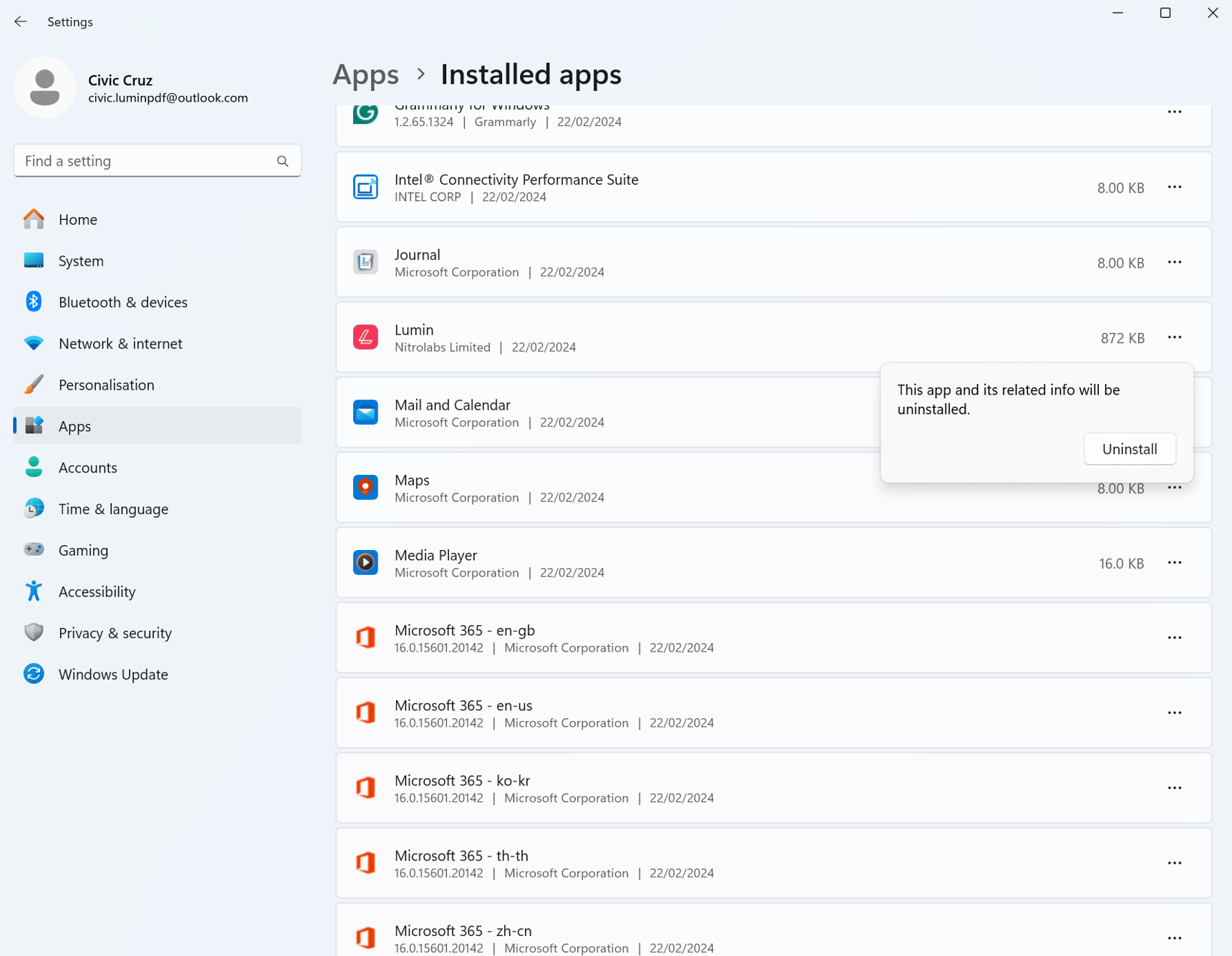Click the Media Player app icon
This screenshot has height=956, width=1232.
[365, 563]
